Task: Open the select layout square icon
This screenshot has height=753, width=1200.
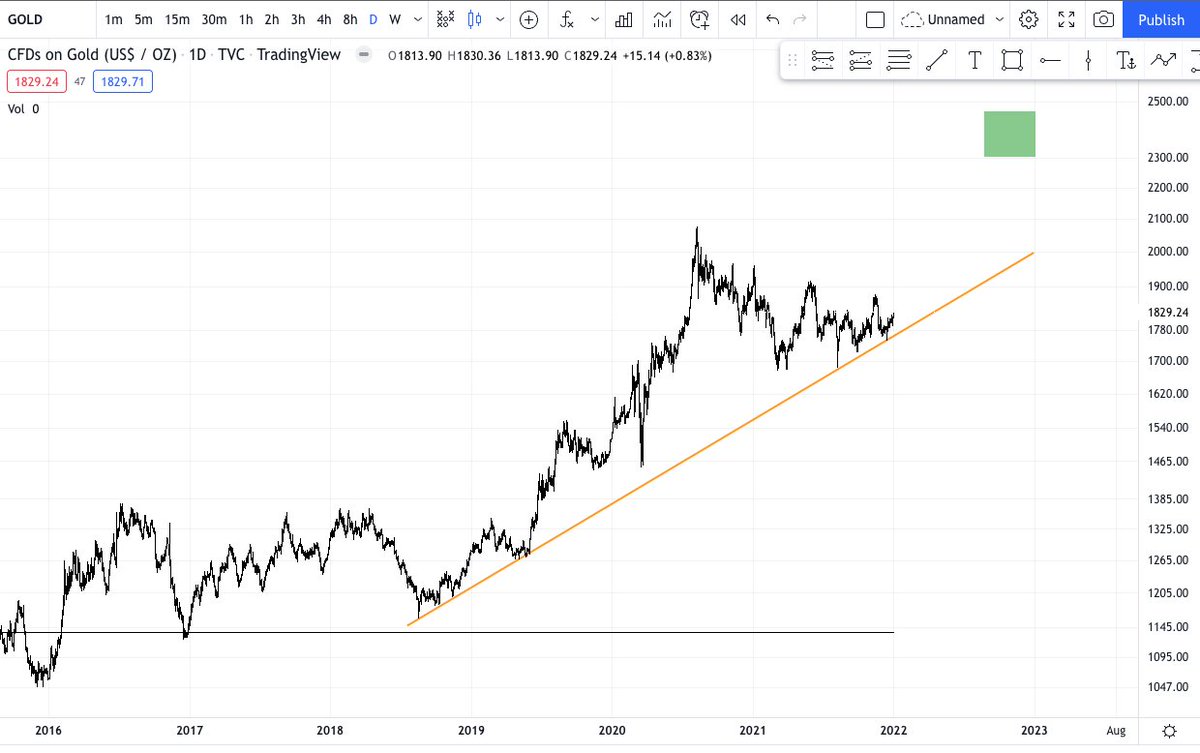Action: (x=875, y=19)
